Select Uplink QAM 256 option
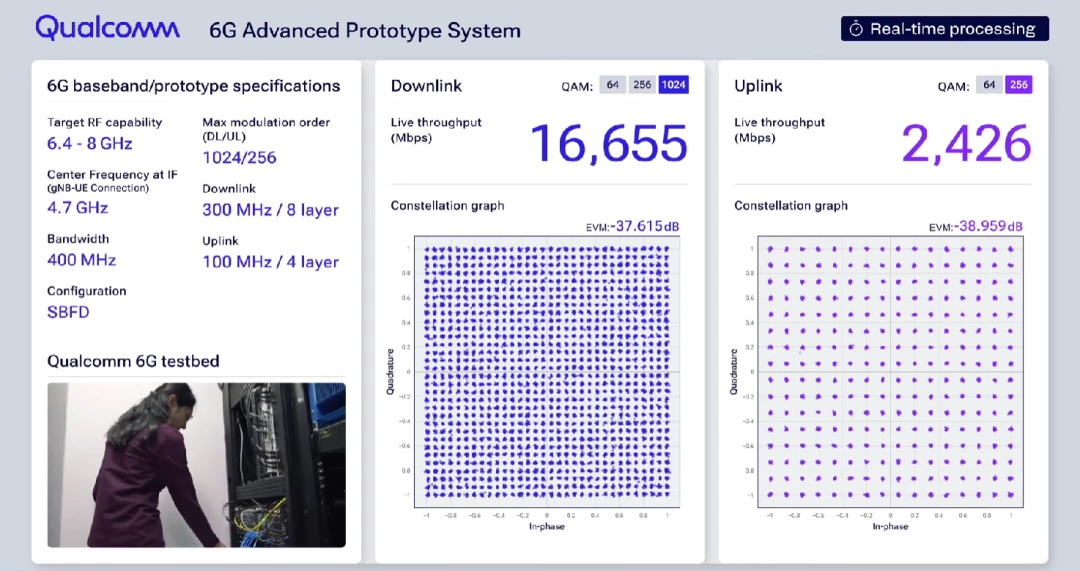The width and height of the screenshot is (1080, 571). (1019, 85)
